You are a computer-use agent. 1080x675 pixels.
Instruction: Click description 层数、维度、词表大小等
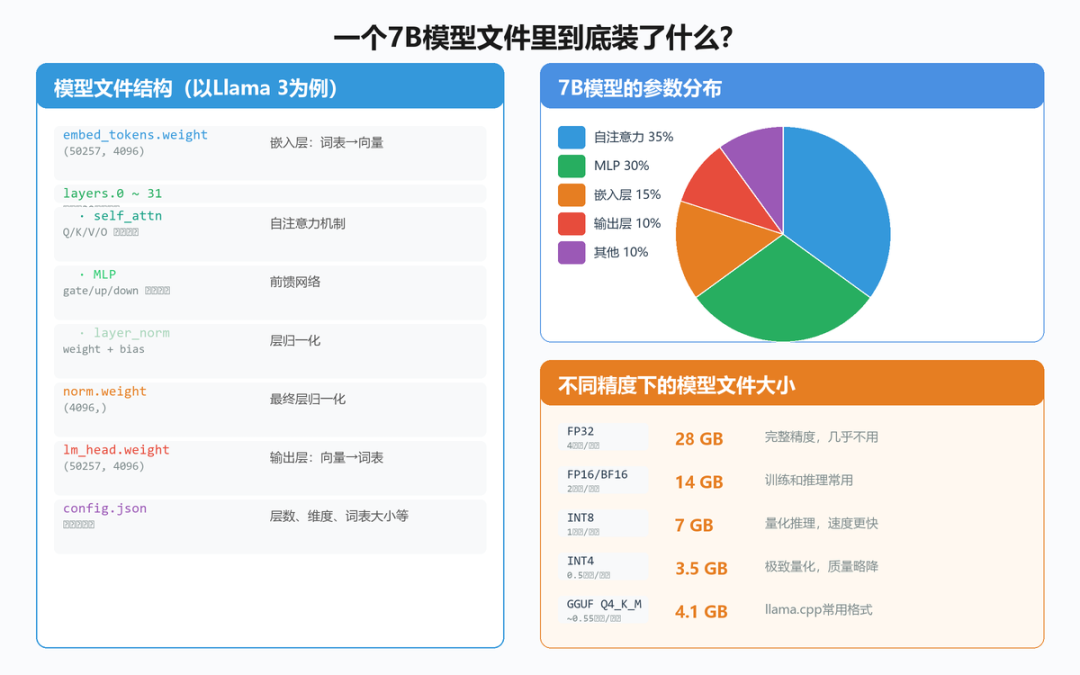(339, 516)
